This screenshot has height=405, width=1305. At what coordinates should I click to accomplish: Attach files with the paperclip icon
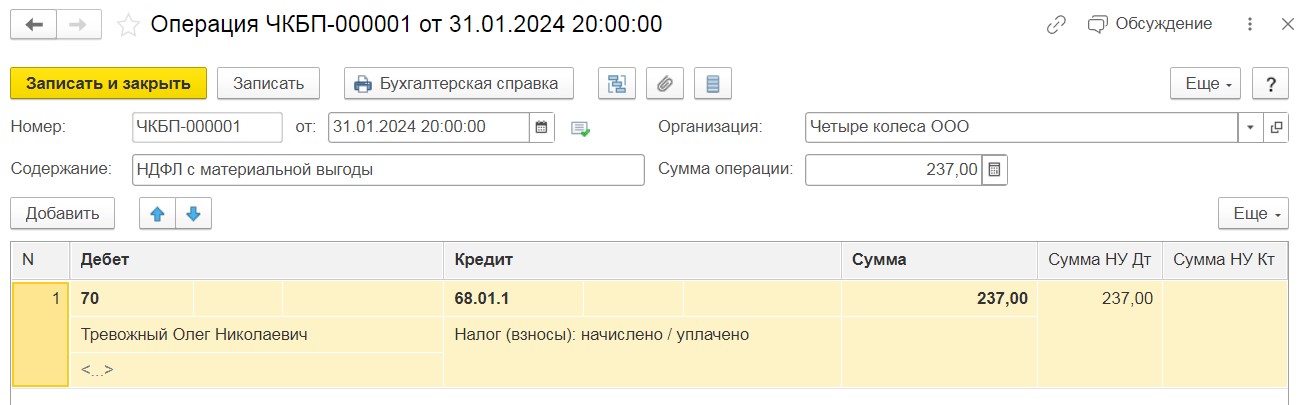point(665,84)
